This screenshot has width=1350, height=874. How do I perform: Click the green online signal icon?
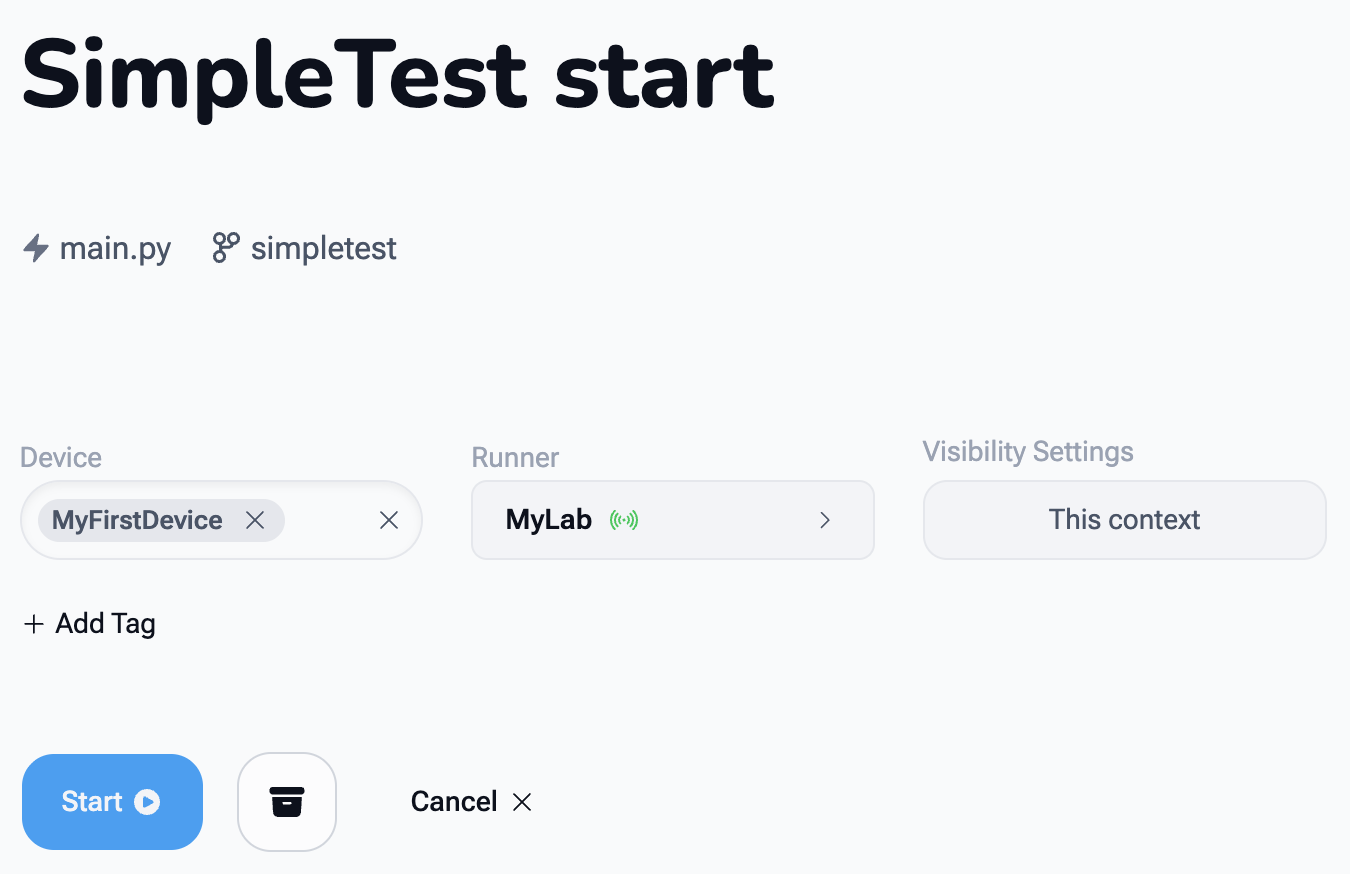click(x=624, y=520)
